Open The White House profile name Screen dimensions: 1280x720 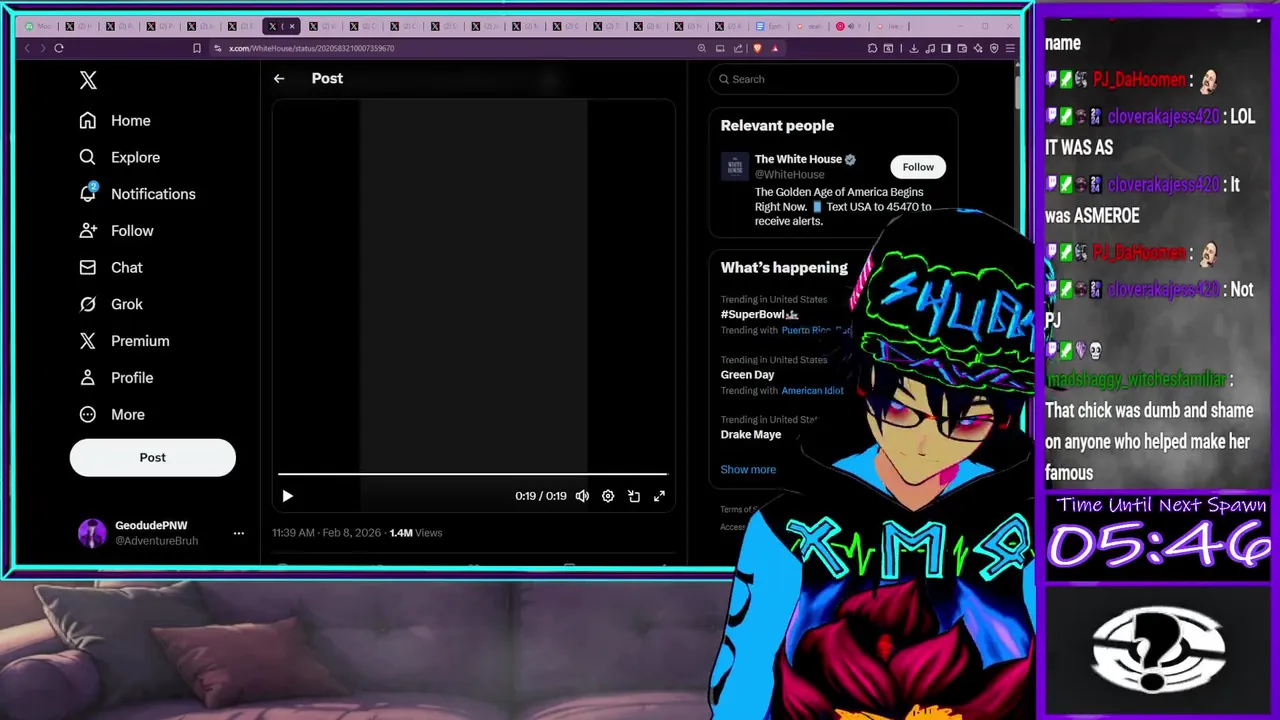pos(798,159)
